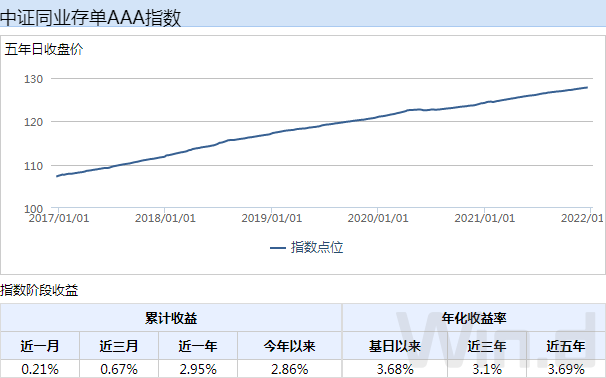Click the 2.86% value cell
The width and height of the screenshot is (606, 378).
(290, 369)
